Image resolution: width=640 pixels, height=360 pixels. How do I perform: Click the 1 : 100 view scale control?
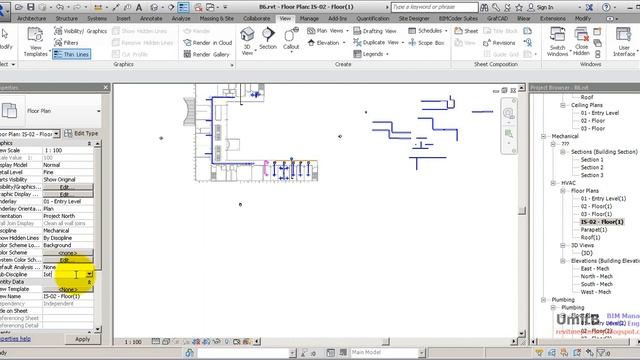tap(133, 342)
